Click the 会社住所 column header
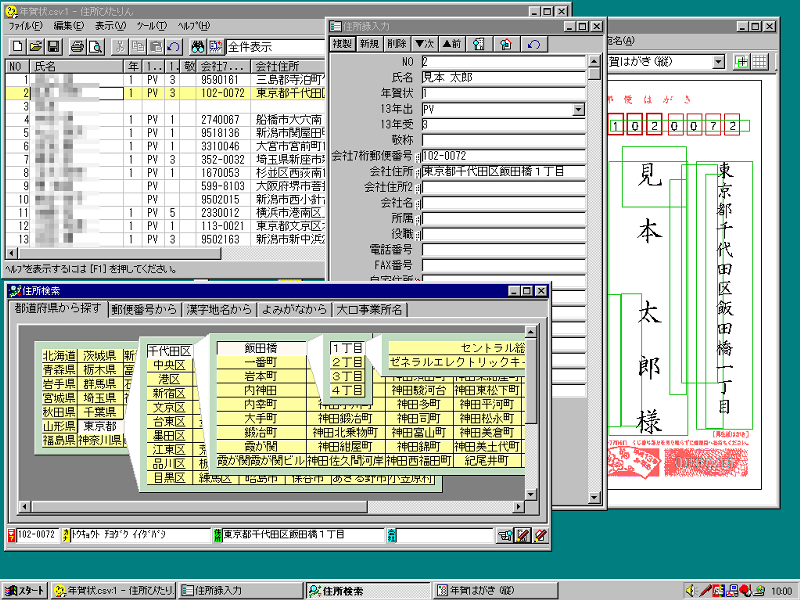800x600 pixels. (288, 66)
